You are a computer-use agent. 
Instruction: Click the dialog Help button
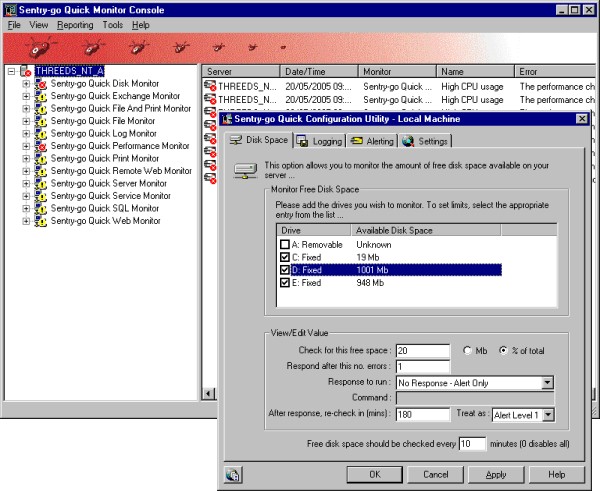coord(557,475)
